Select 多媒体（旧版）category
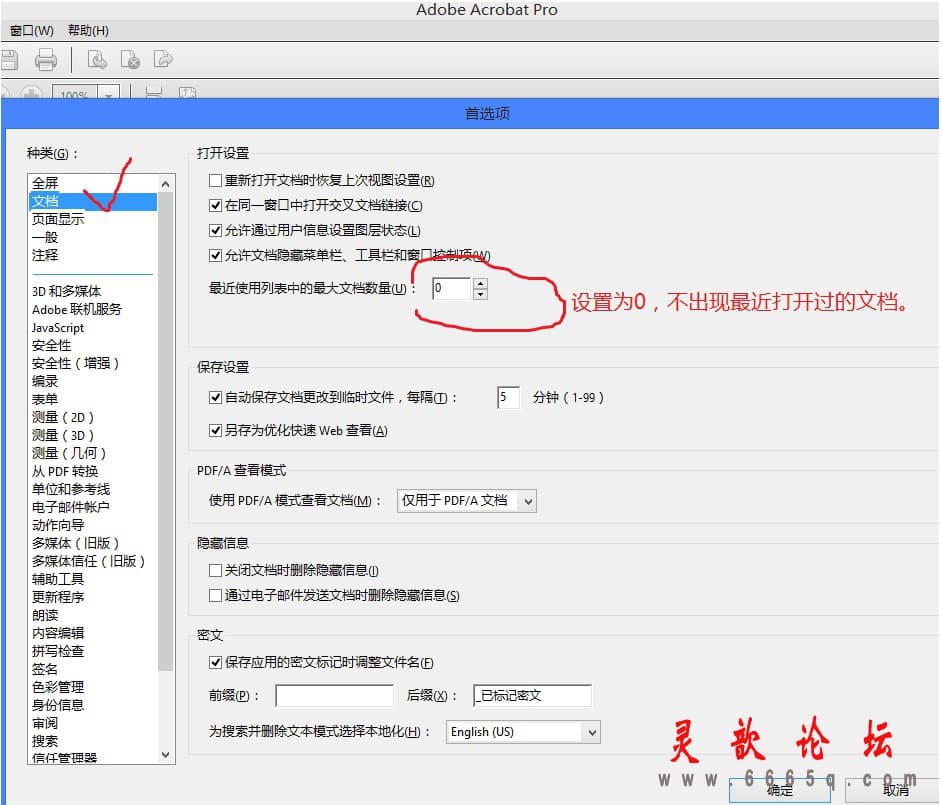This screenshot has height=805, width=942. coord(76,543)
